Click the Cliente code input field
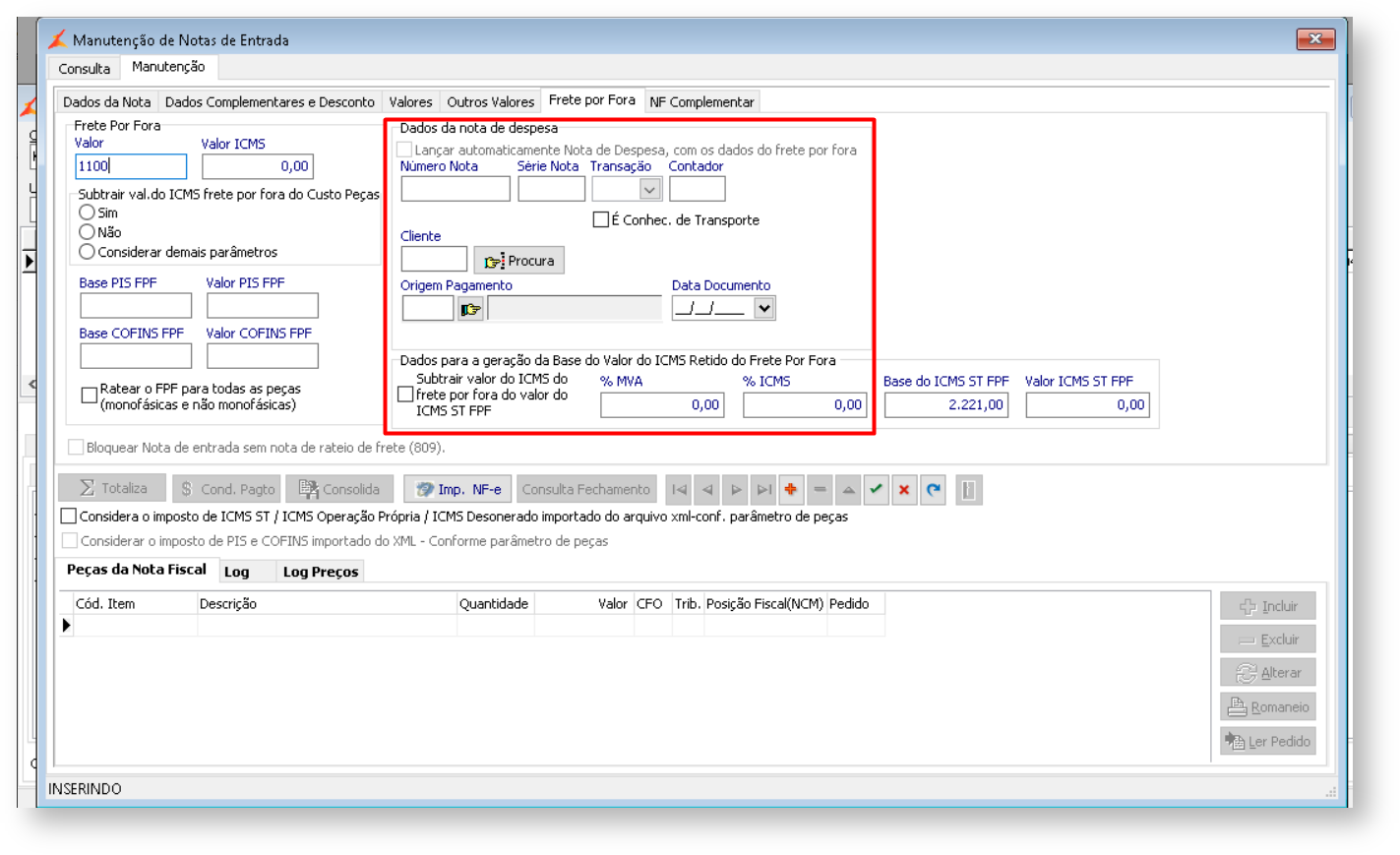 (434, 260)
